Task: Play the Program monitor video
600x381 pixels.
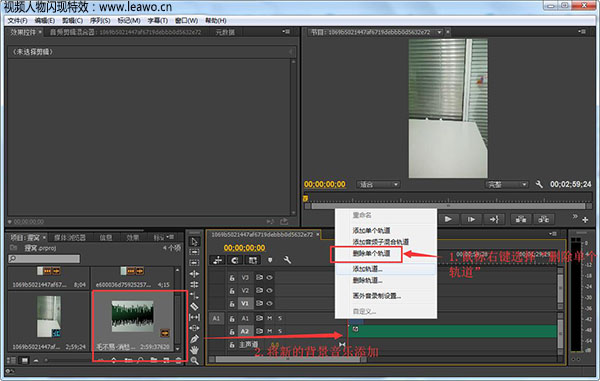Action: [x=448, y=219]
